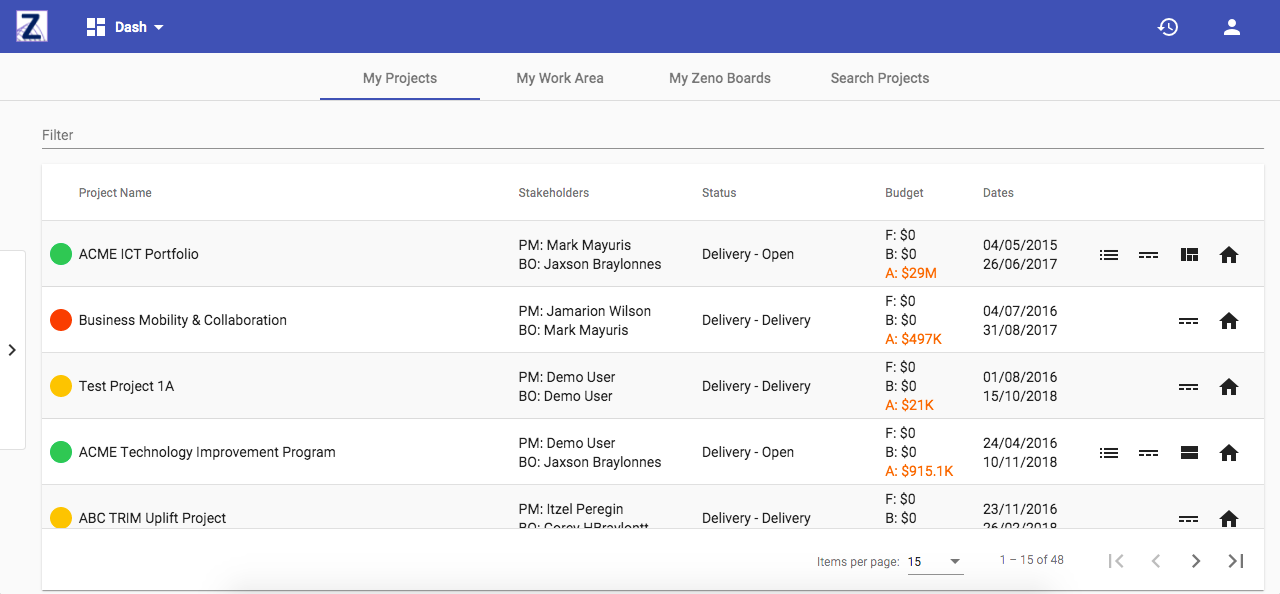Open the Dash dropdown menu
Viewport: 1280px width, 594px height.
coord(125,27)
